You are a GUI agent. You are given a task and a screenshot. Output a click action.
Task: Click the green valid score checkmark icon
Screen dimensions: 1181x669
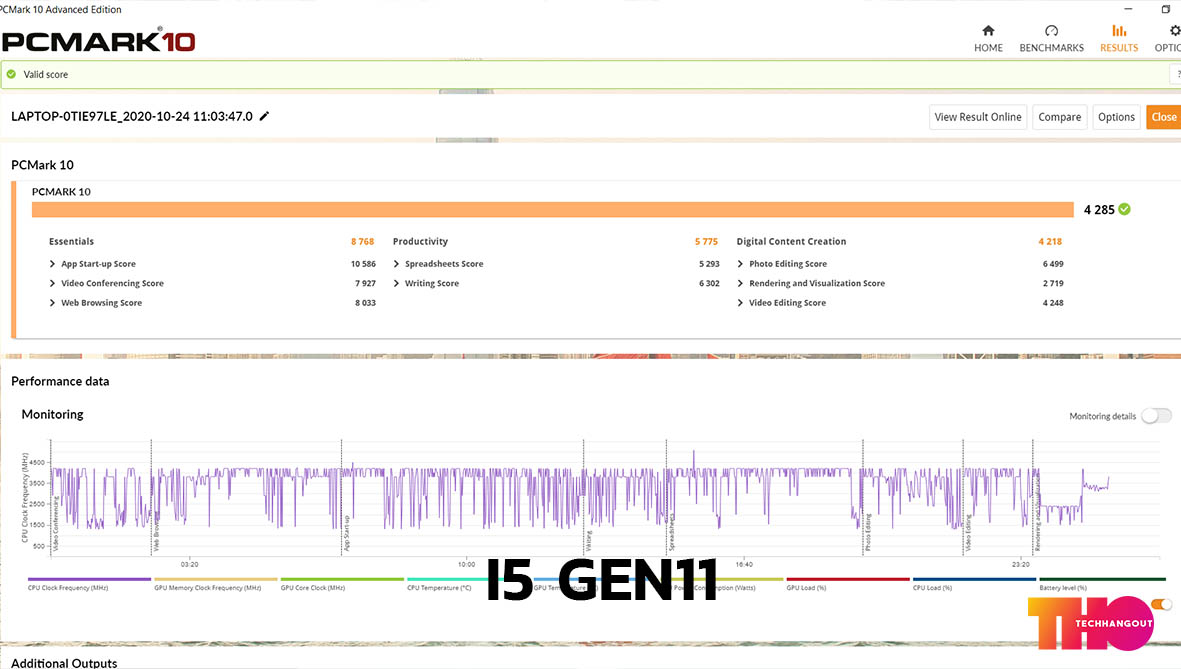[11, 74]
